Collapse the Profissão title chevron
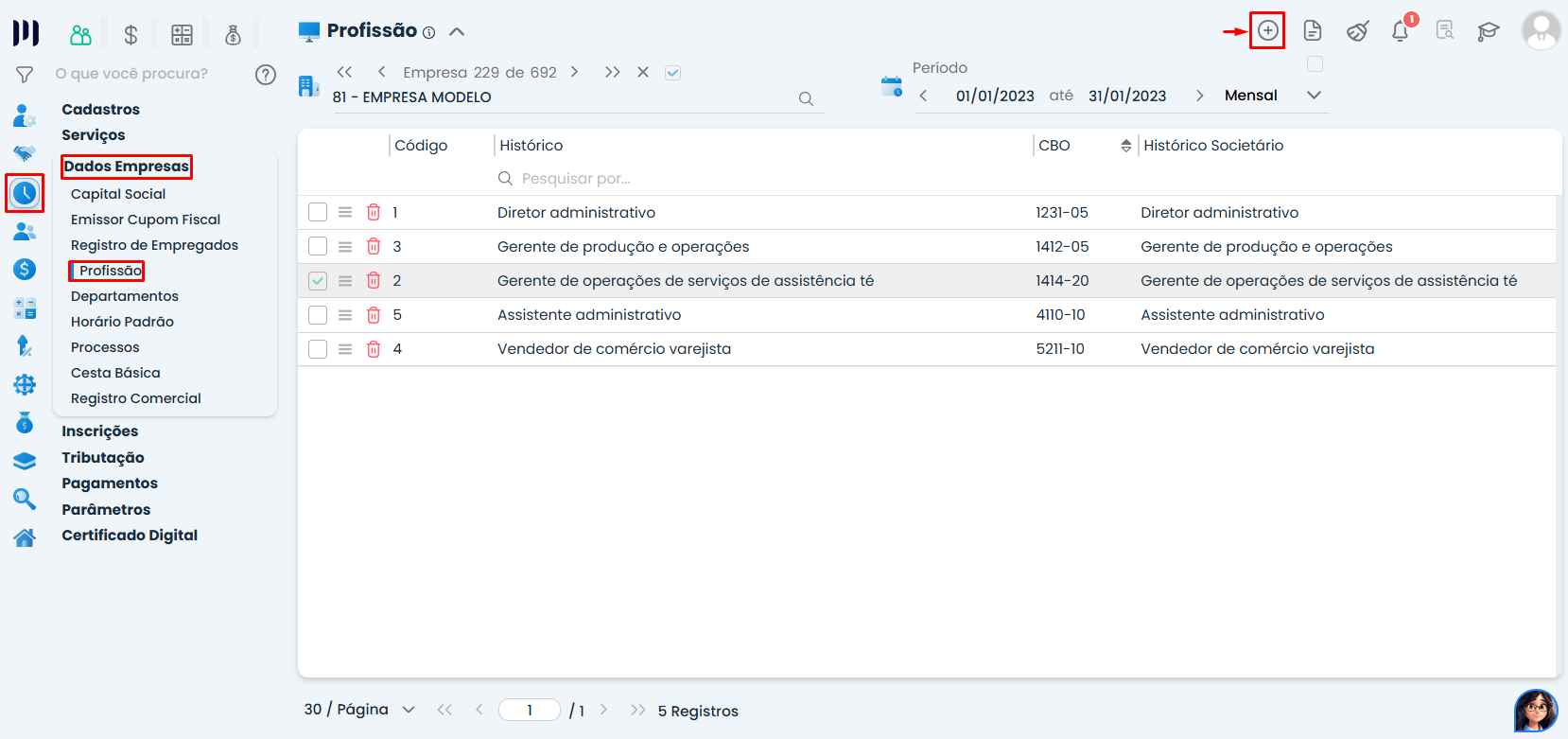The height and width of the screenshot is (739, 1568). 457,31
